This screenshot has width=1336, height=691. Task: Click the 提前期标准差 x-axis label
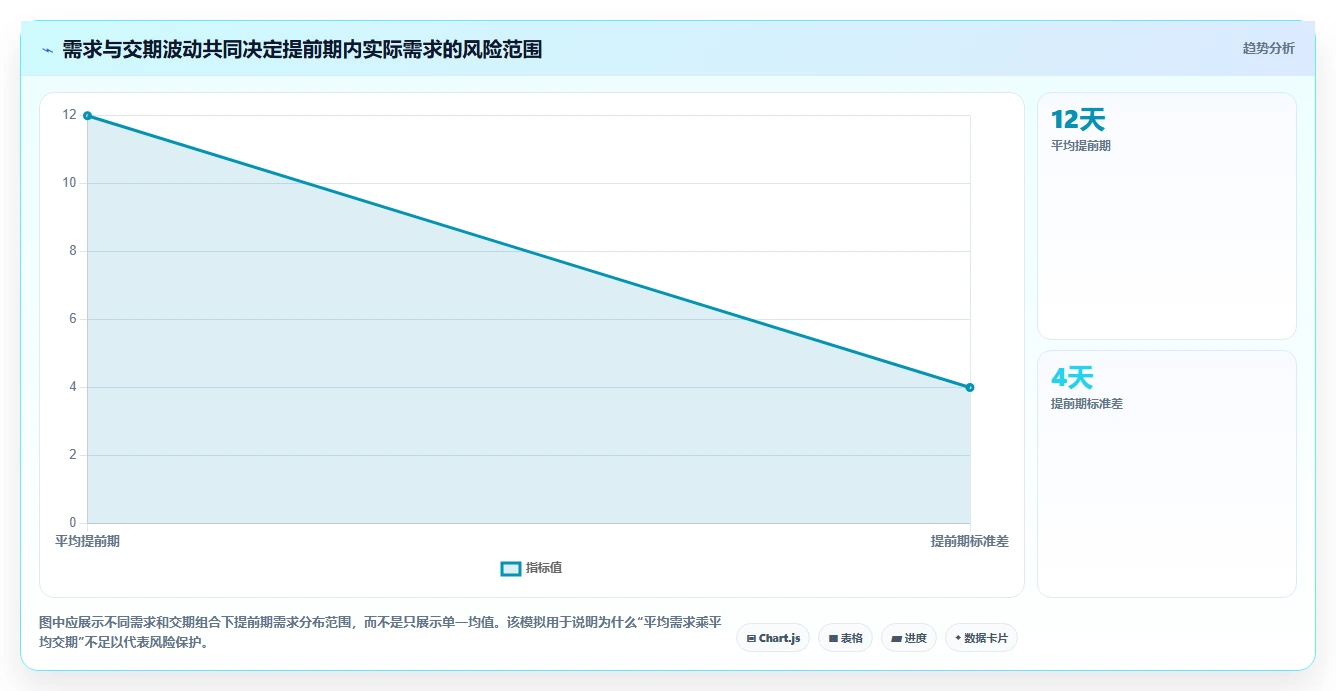(969, 541)
